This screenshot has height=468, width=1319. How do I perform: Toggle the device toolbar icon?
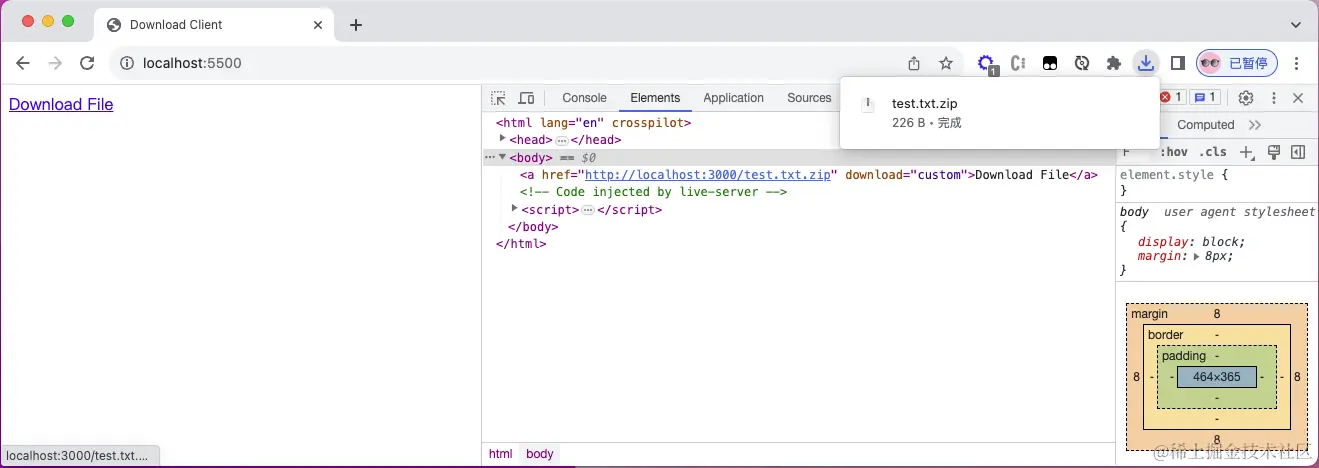[x=526, y=98]
